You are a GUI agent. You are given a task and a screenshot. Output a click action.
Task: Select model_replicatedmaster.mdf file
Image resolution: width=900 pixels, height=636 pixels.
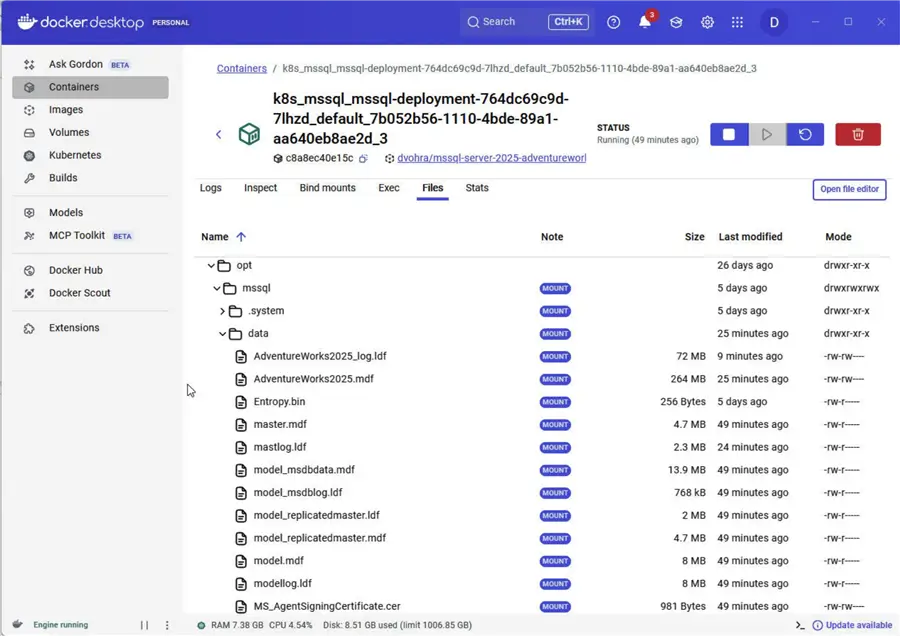(x=320, y=538)
